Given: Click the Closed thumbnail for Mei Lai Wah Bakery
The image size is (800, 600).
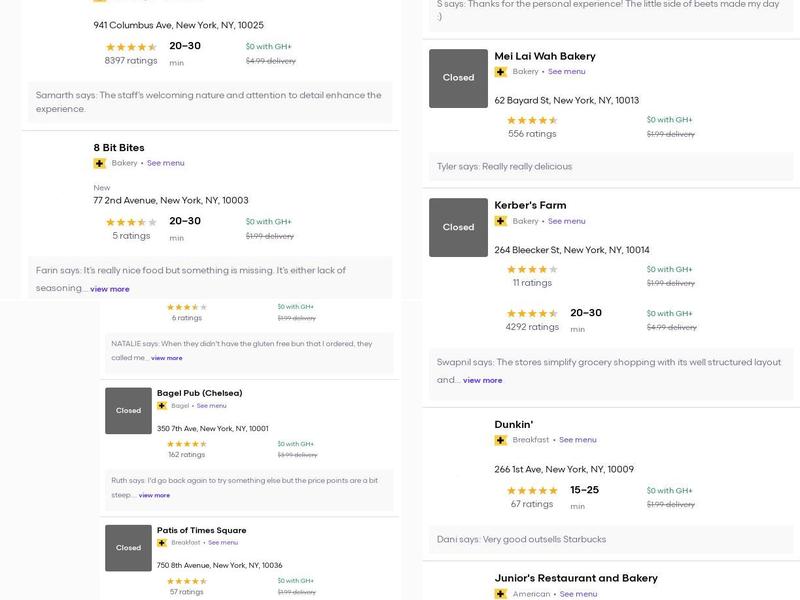Looking at the screenshot, I should coord(459,78).
